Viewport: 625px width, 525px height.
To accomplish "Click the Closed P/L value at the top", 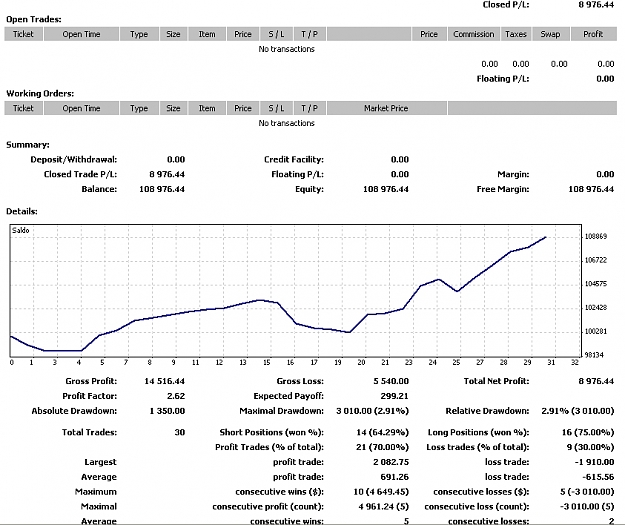I will click(596, 5).
